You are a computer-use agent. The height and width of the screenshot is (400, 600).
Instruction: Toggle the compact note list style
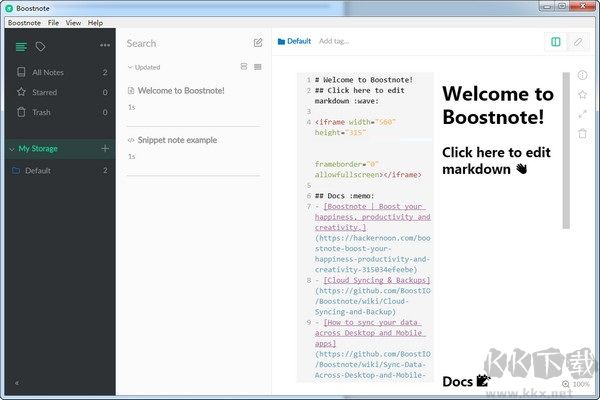coord(258,67)
